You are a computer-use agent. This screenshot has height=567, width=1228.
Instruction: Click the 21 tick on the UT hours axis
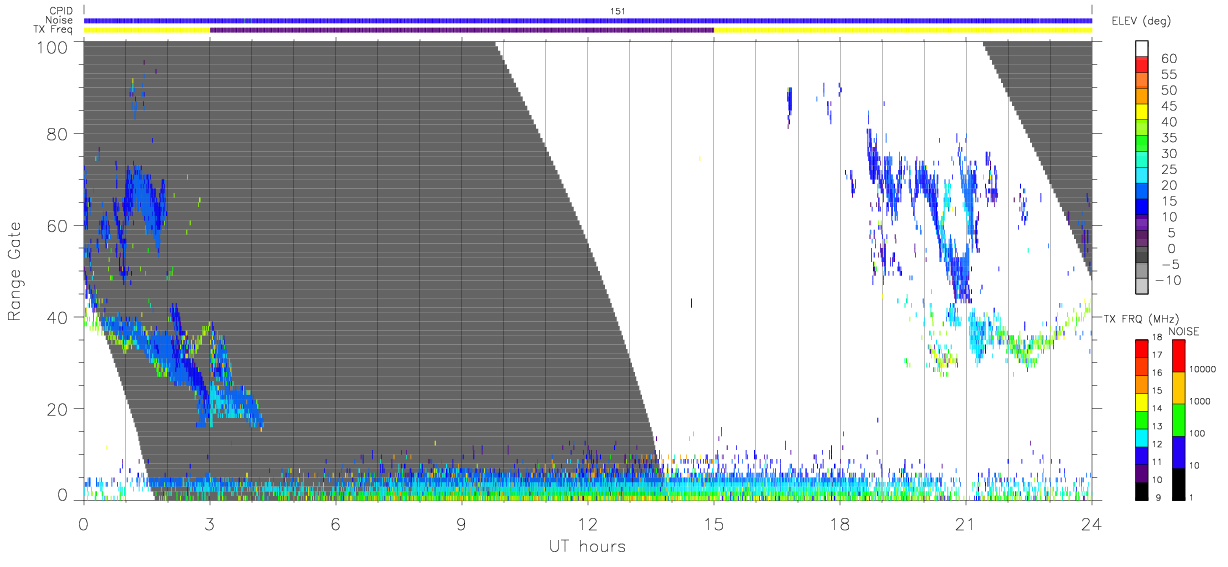[x=966, y=523]
